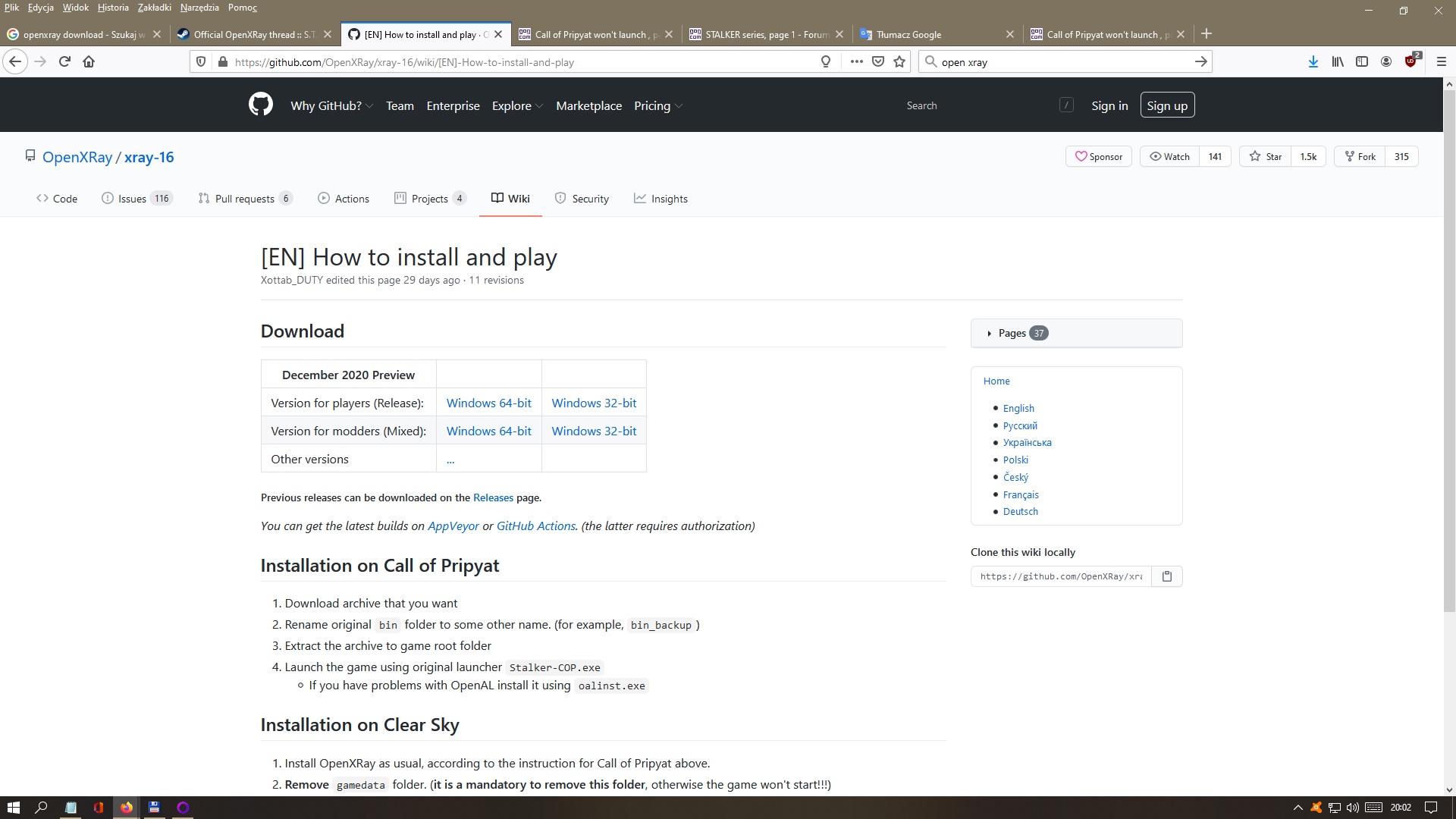Screen dimensions: 1456x819
Task: Download Mixed modders Windows 32-bit version
Action: pyautogui.click(x=594, y=431)
